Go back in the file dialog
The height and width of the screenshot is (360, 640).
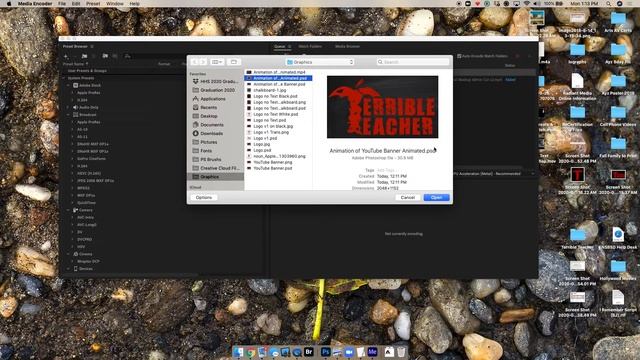(194, 62)
